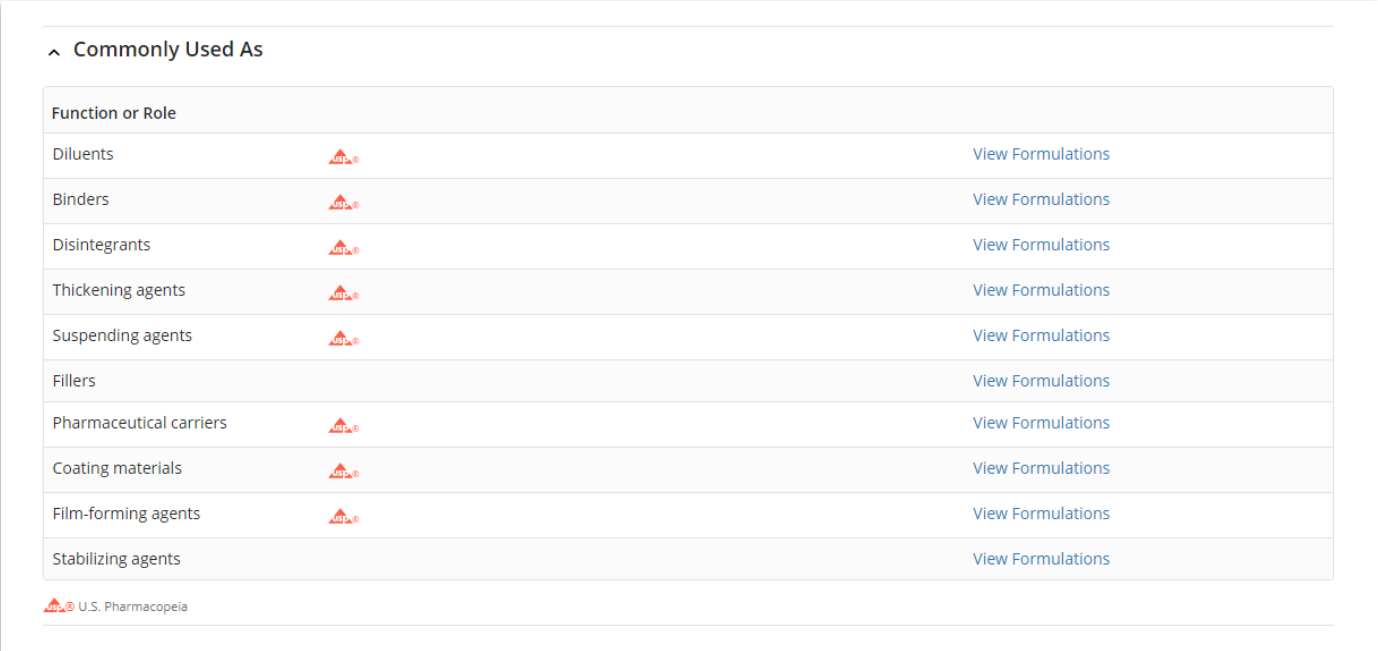1378x651 pixels.
Task: Open View Formulations for Disintegrants
Action: (1041, 244)
